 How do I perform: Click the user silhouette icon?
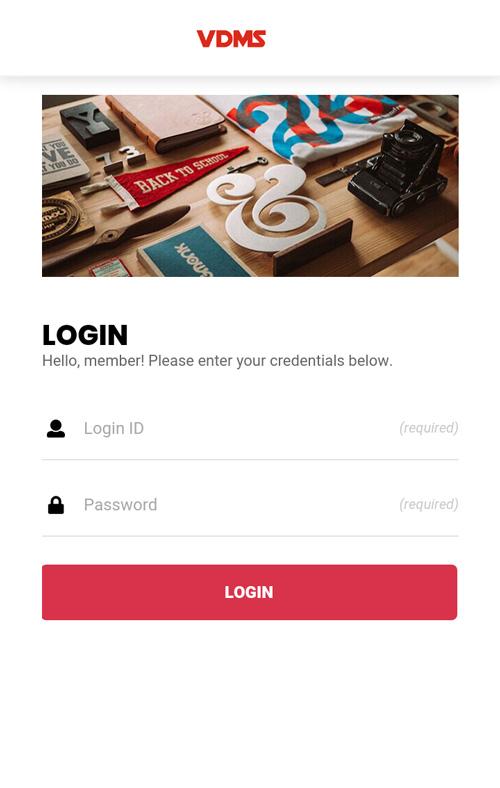coord(56,429)
